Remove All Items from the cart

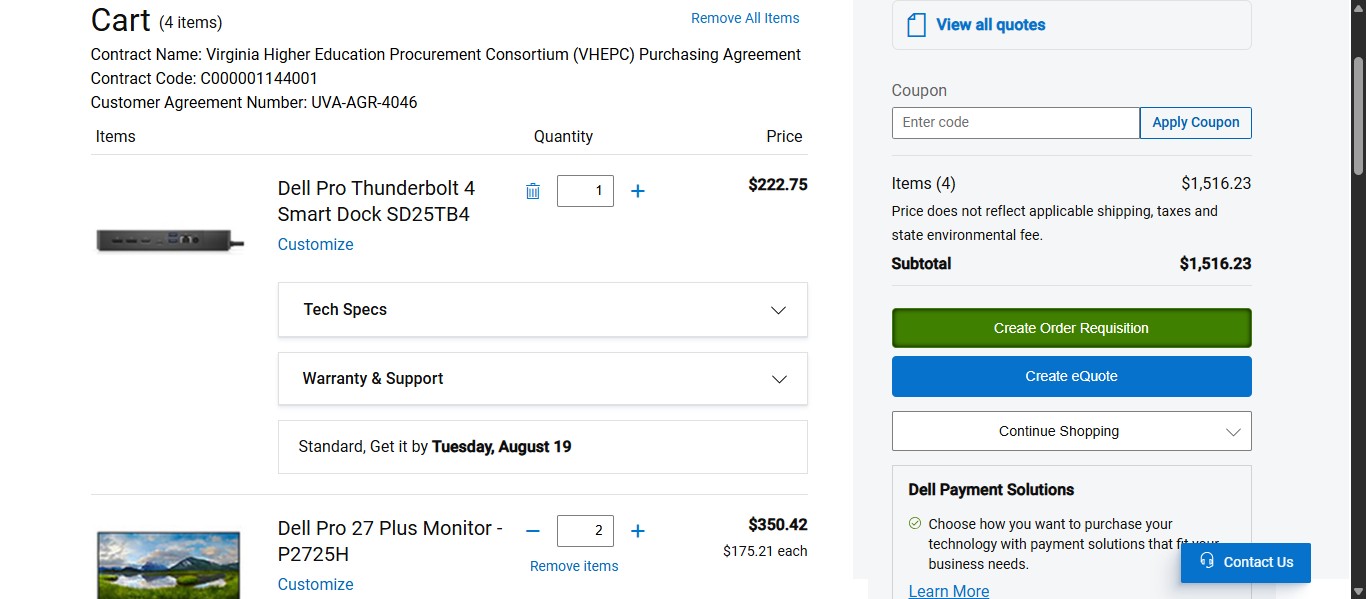point(744,17)
